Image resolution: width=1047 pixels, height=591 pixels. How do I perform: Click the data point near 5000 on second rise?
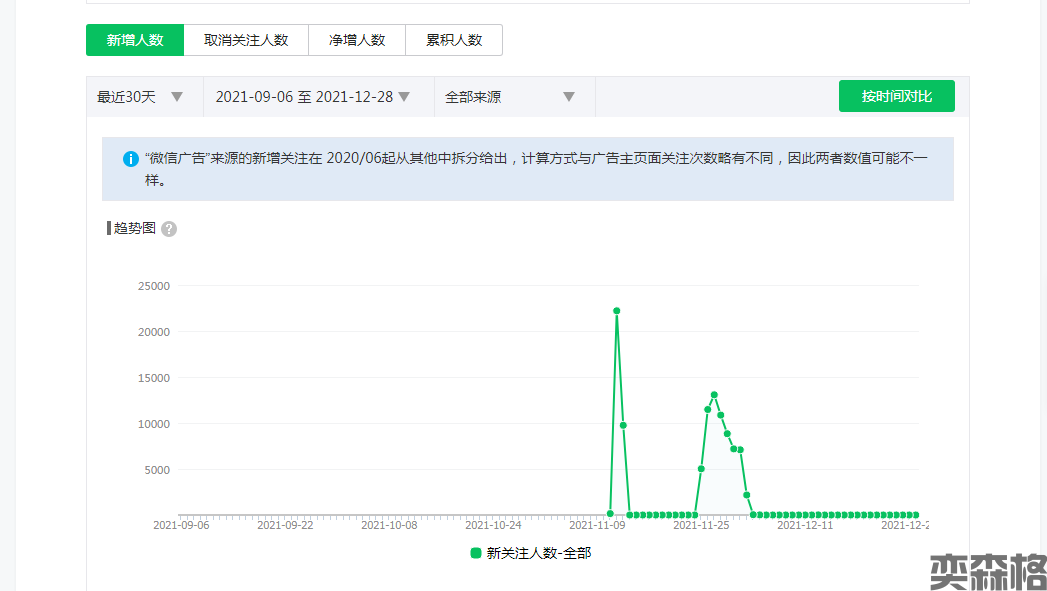tap(701, 469)
